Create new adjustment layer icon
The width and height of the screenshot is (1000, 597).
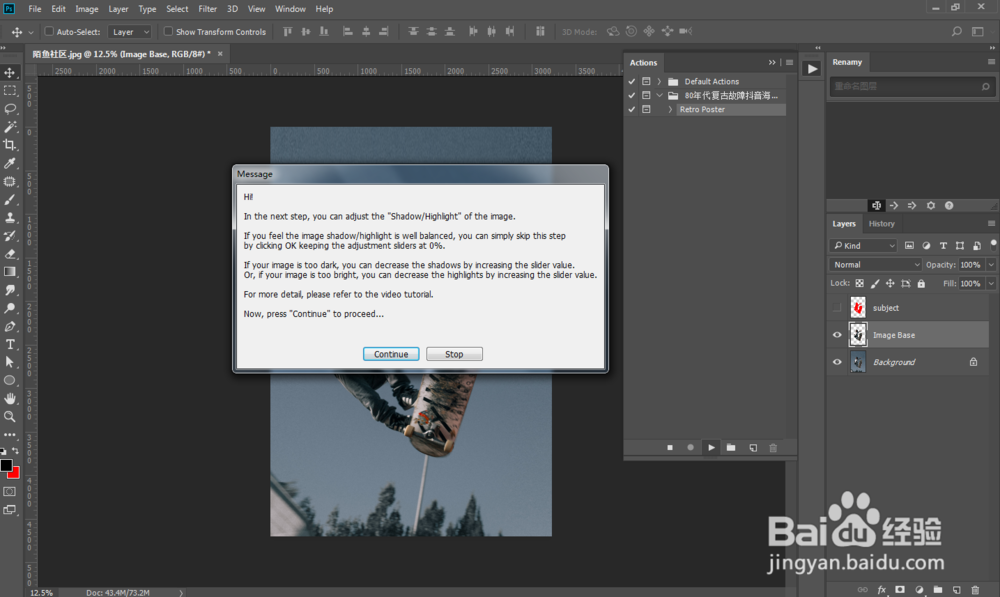point(919,590)
